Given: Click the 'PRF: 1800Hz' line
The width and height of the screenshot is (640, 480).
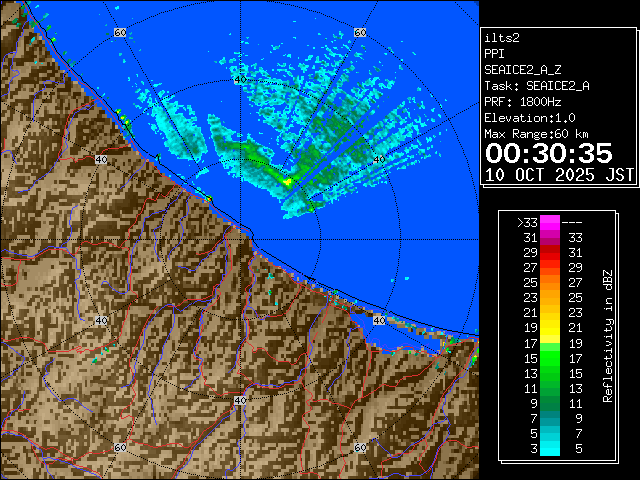Looking at the screenshot, I should coord(522,102).
